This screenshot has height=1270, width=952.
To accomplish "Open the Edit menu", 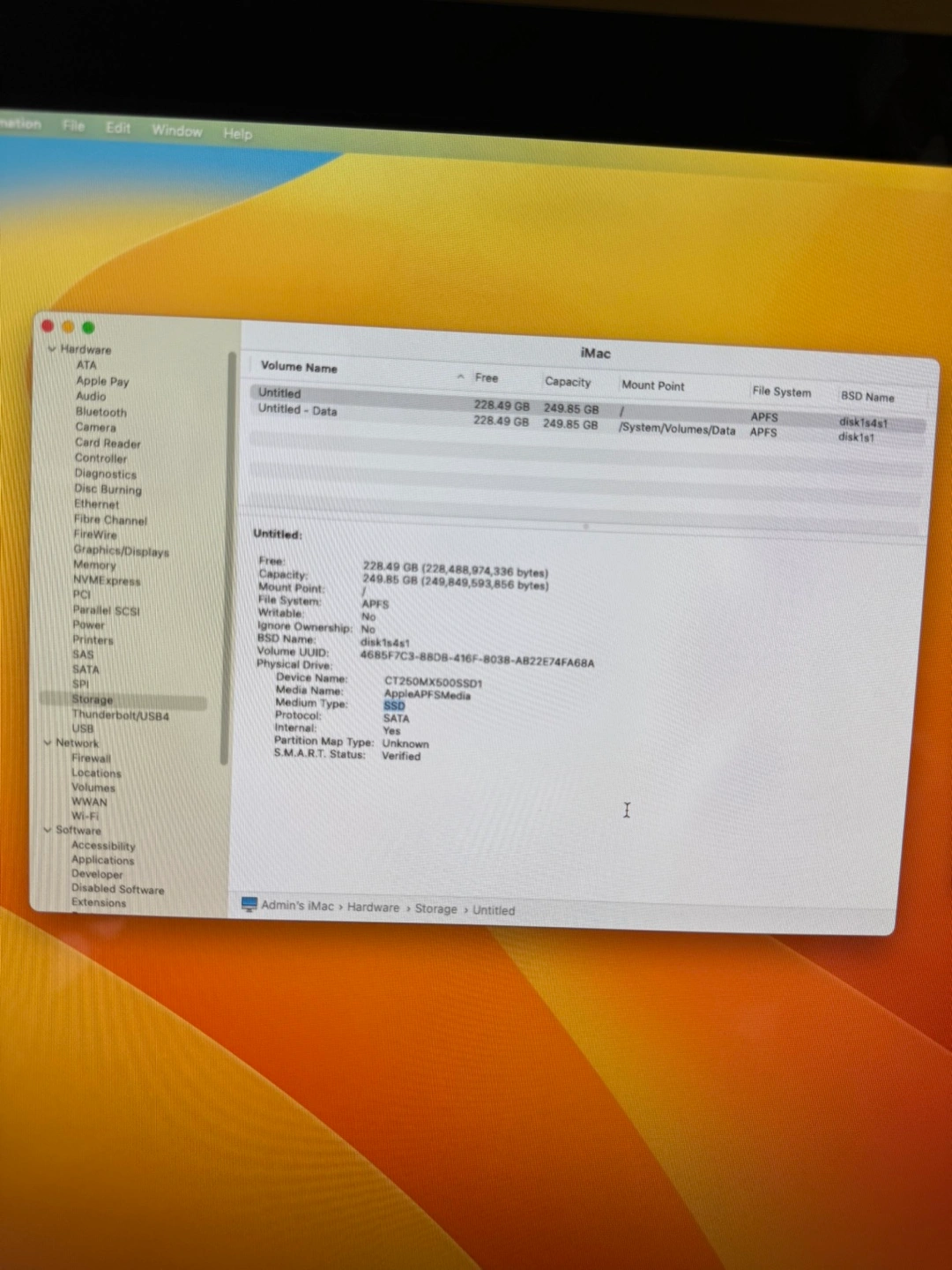I will click(x=118, y=128).
